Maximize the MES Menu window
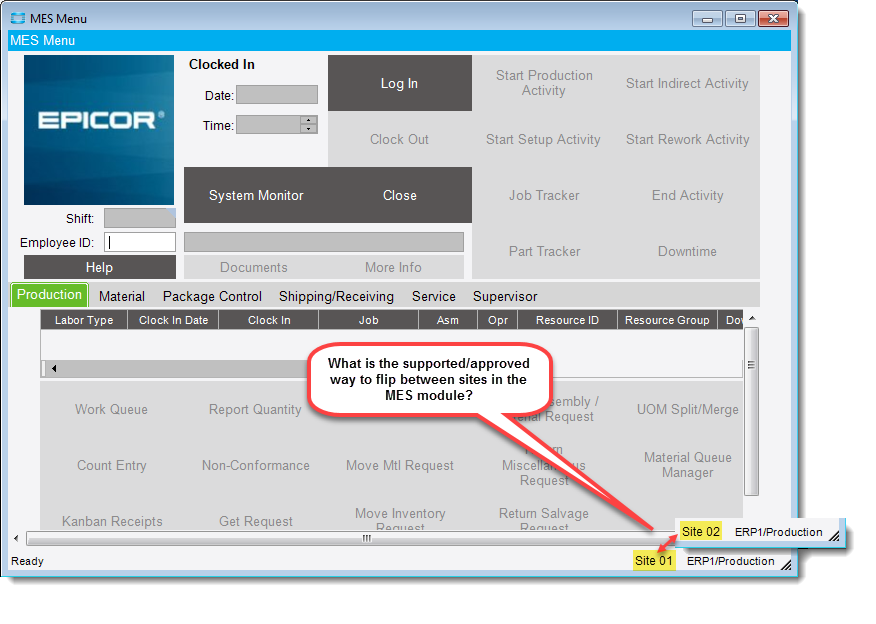The height and width of the screenshot is (624, 876). click(740, 19)
